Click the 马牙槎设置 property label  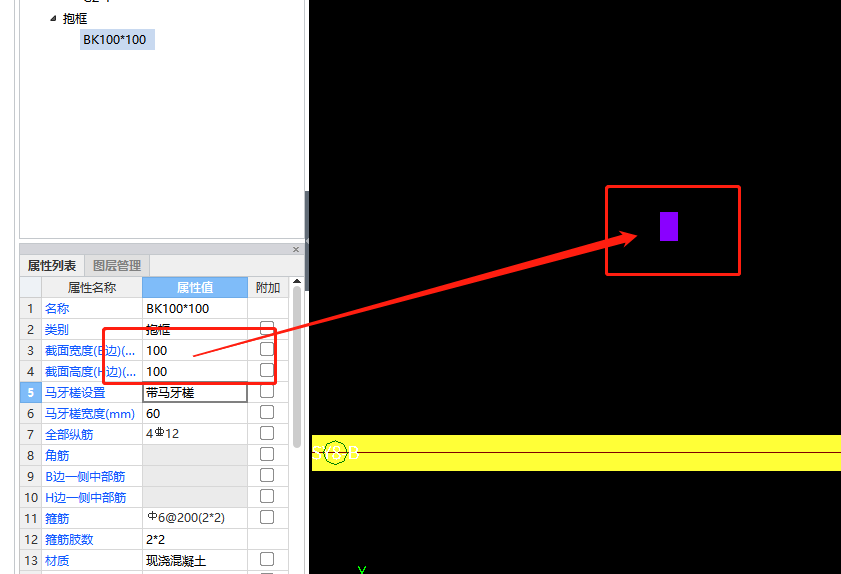click(75, 393)
